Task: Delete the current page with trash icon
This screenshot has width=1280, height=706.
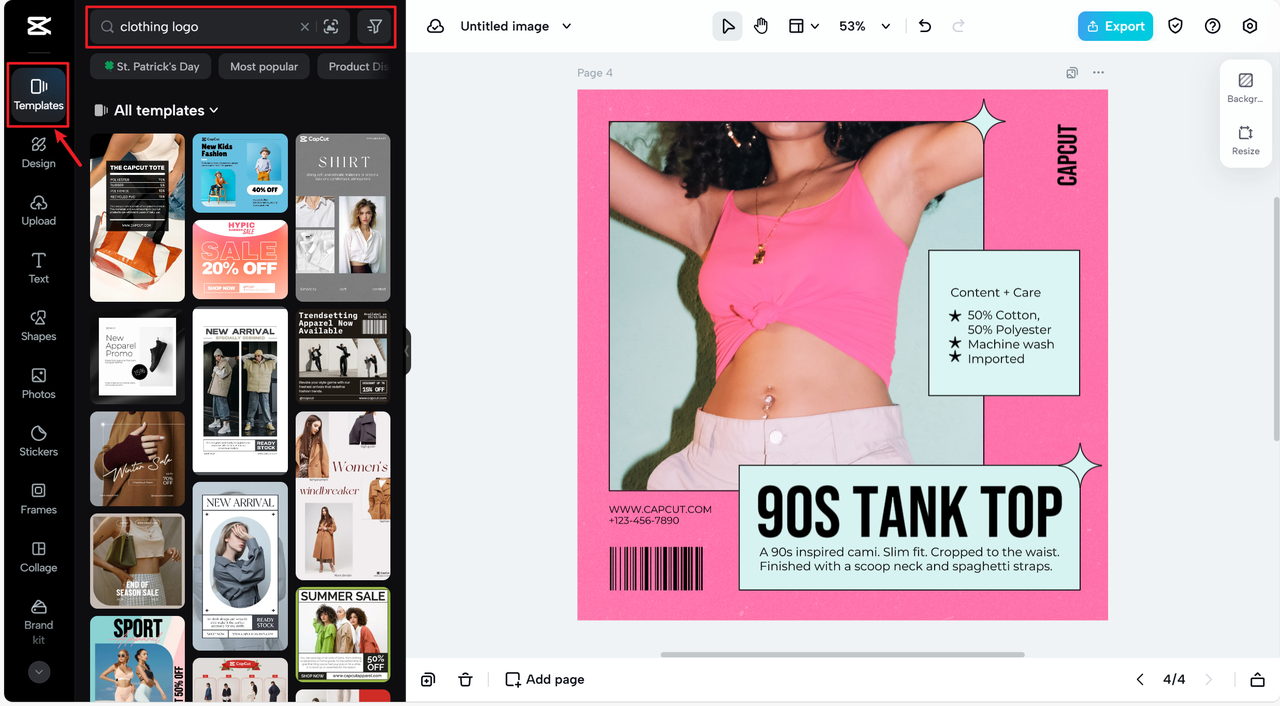Action: (465, 680)
